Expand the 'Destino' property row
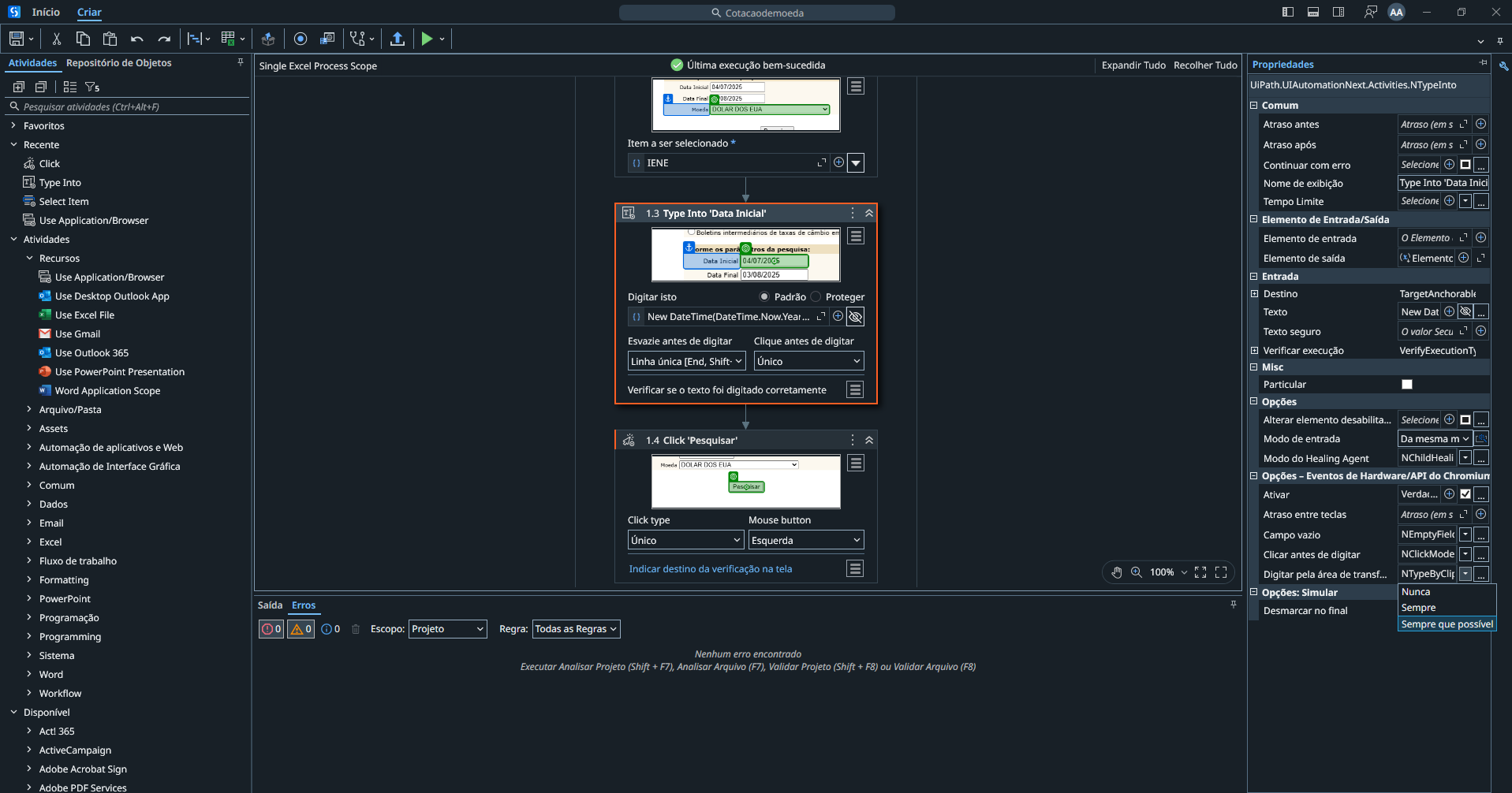1512x793 pixels. [x=1254, y=293]
